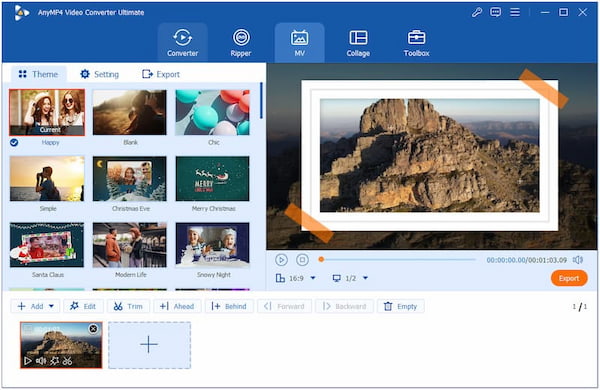Select the Modern Life theme

click(130, 245)
